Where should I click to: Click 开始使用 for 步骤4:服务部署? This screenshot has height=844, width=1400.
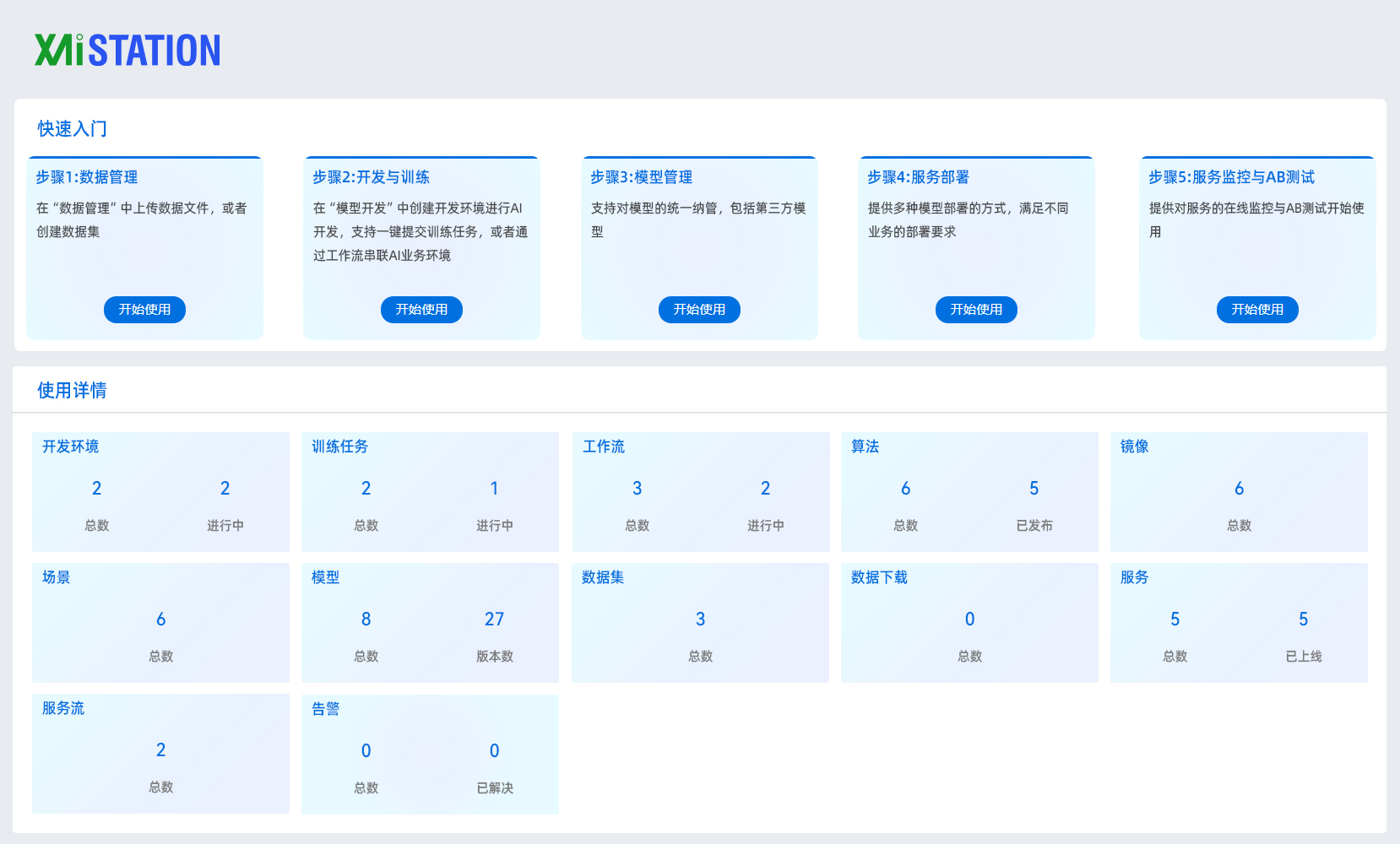tap(976, 310)
